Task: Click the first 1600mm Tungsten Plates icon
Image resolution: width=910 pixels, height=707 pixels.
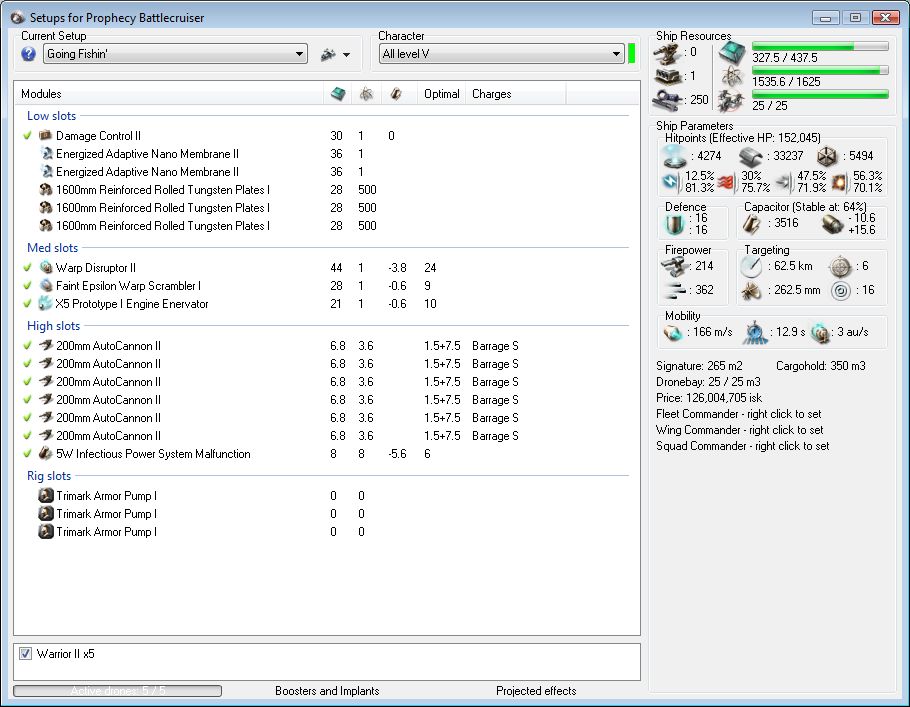Action: (46, 190)
